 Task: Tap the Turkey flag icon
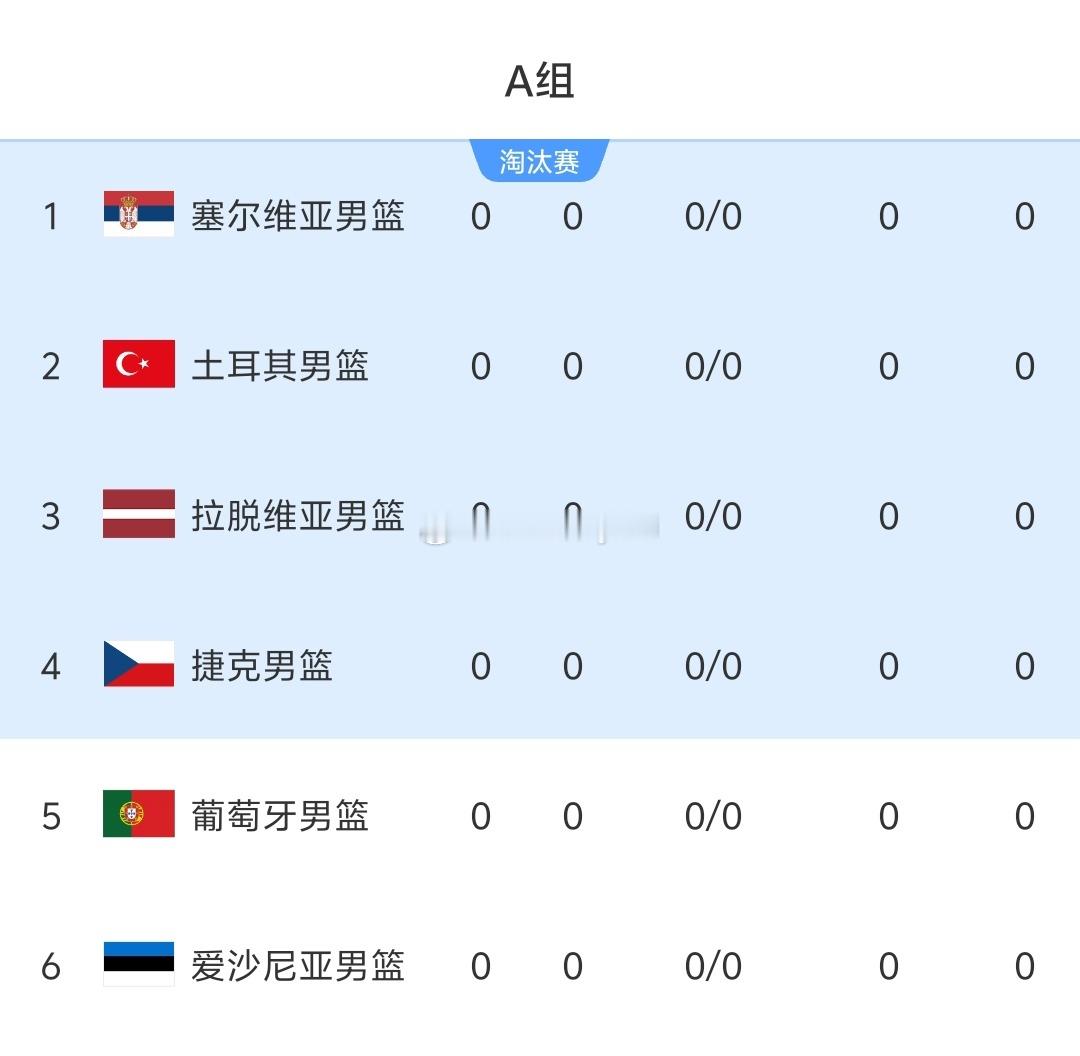click(x=138, y=364)
